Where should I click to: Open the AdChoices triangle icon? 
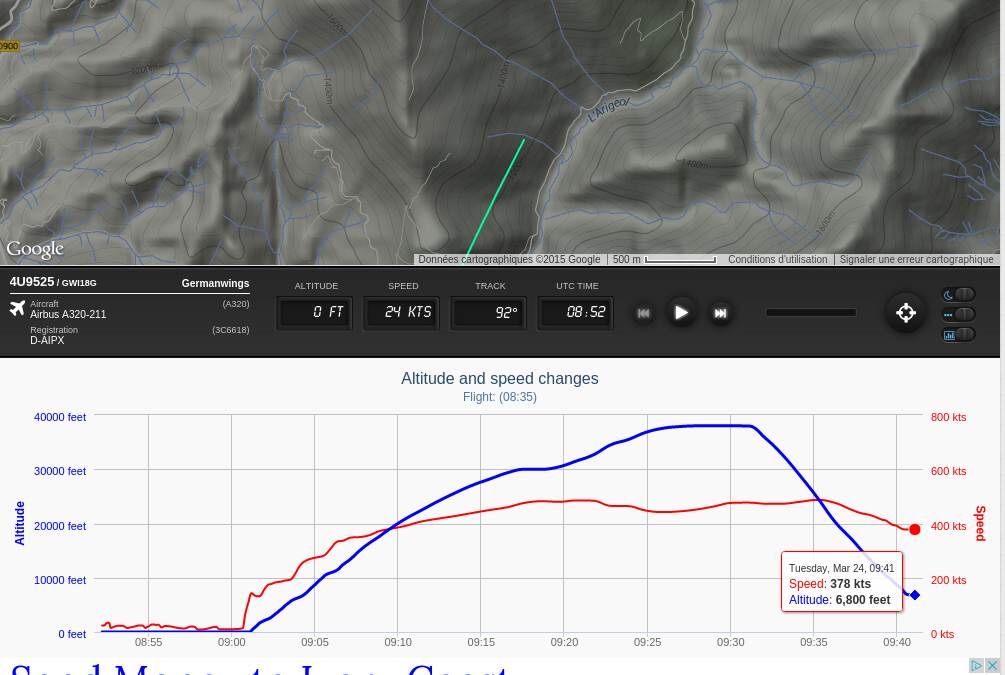click(976, 665)
